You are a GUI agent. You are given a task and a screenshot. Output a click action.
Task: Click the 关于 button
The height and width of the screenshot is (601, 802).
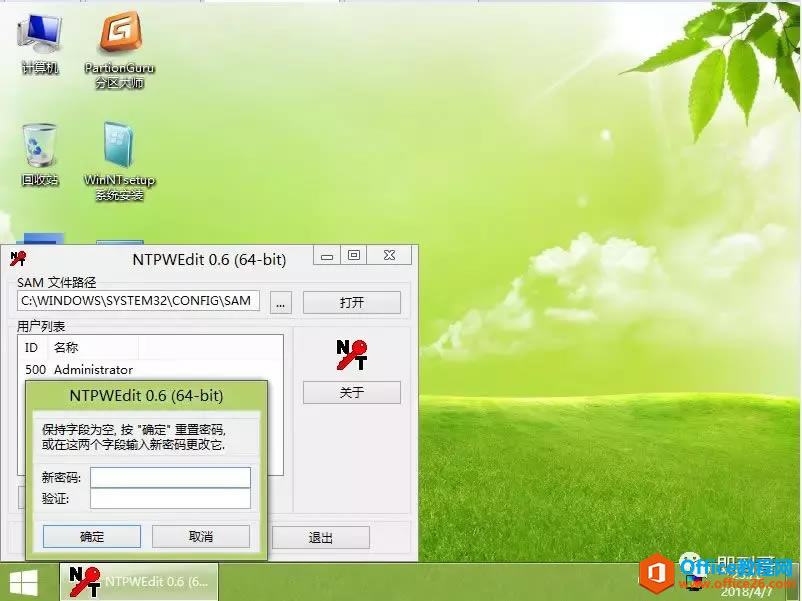tap(352, 393)
